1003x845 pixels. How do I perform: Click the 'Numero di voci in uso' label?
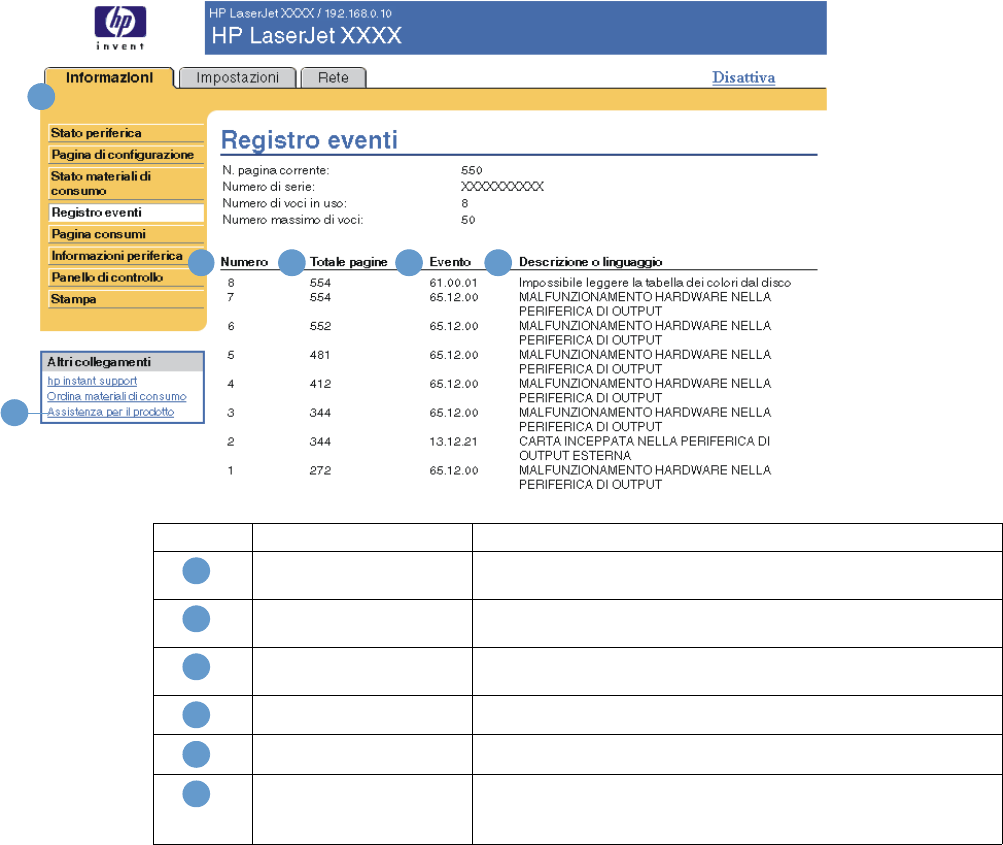coord(285,203)
